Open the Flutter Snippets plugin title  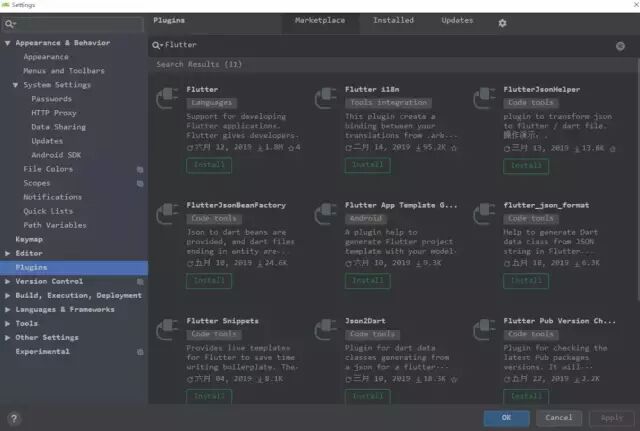(x=222, y=321)
